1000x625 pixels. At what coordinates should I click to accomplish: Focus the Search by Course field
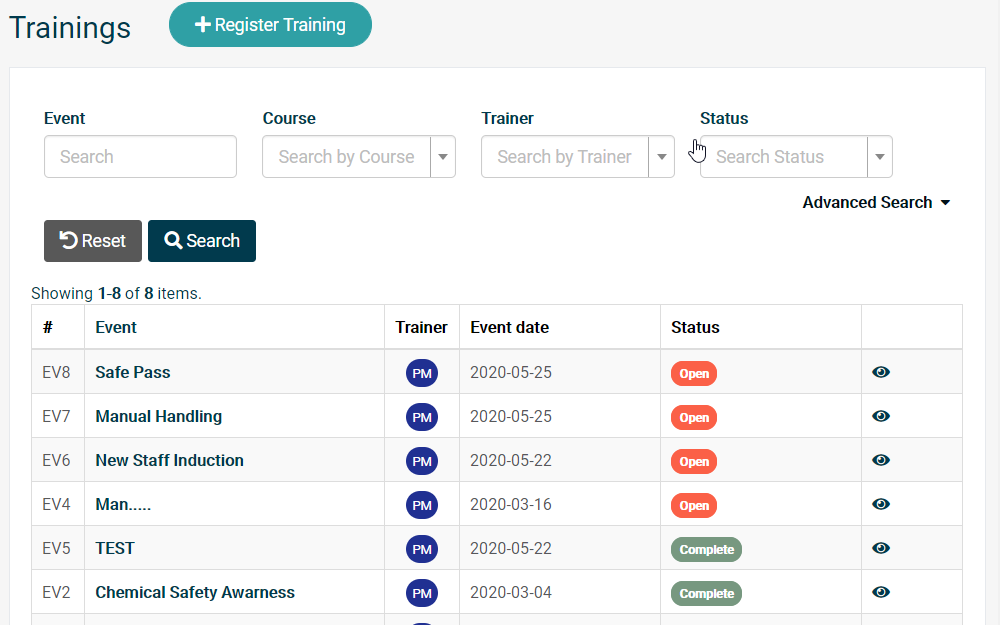click(x=346, y=157)
